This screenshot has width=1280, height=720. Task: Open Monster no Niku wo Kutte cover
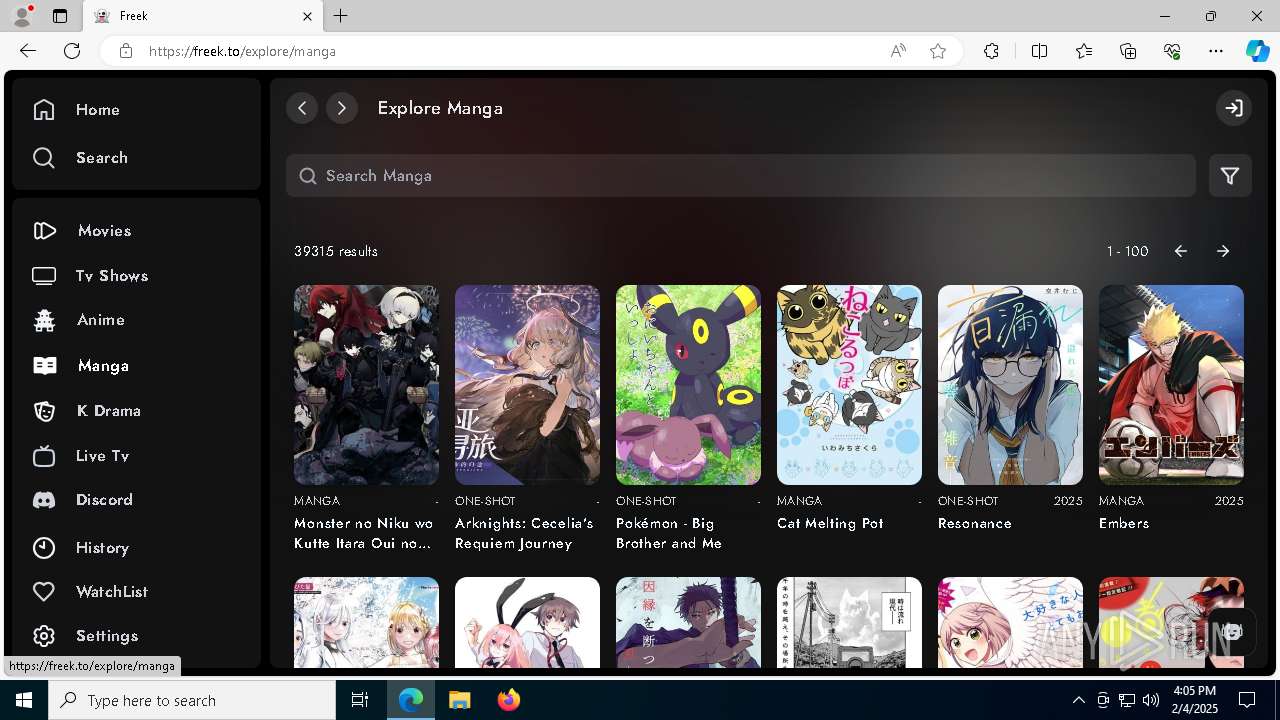pyautogui.click(x=366, y=385)
